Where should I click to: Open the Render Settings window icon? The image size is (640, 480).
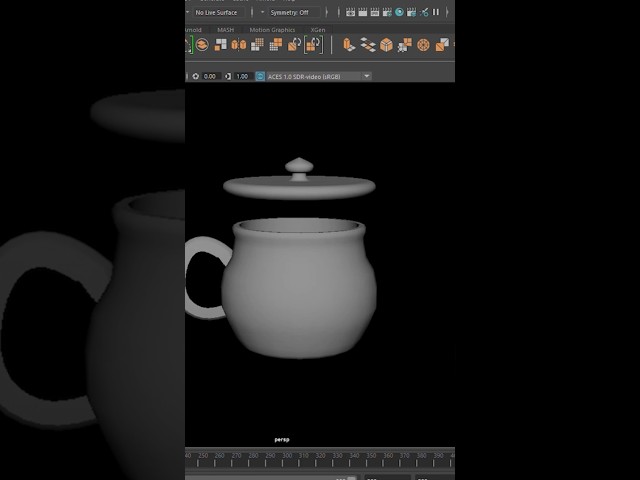[x=387, y=12]
